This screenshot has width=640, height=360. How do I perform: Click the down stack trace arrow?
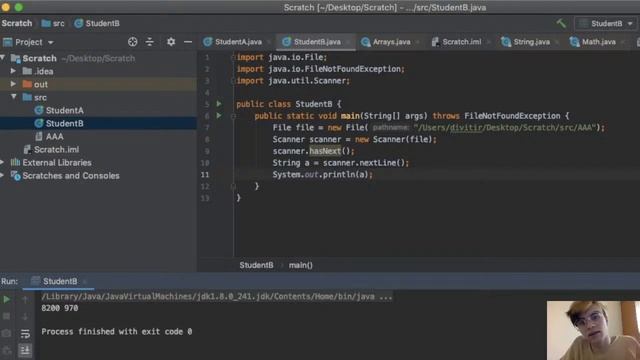25,316
